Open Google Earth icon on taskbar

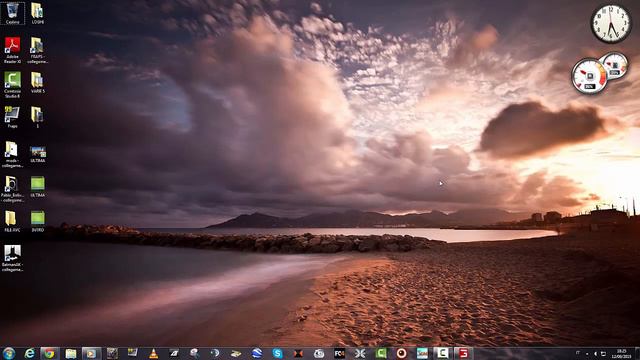(x=257, y=353)
